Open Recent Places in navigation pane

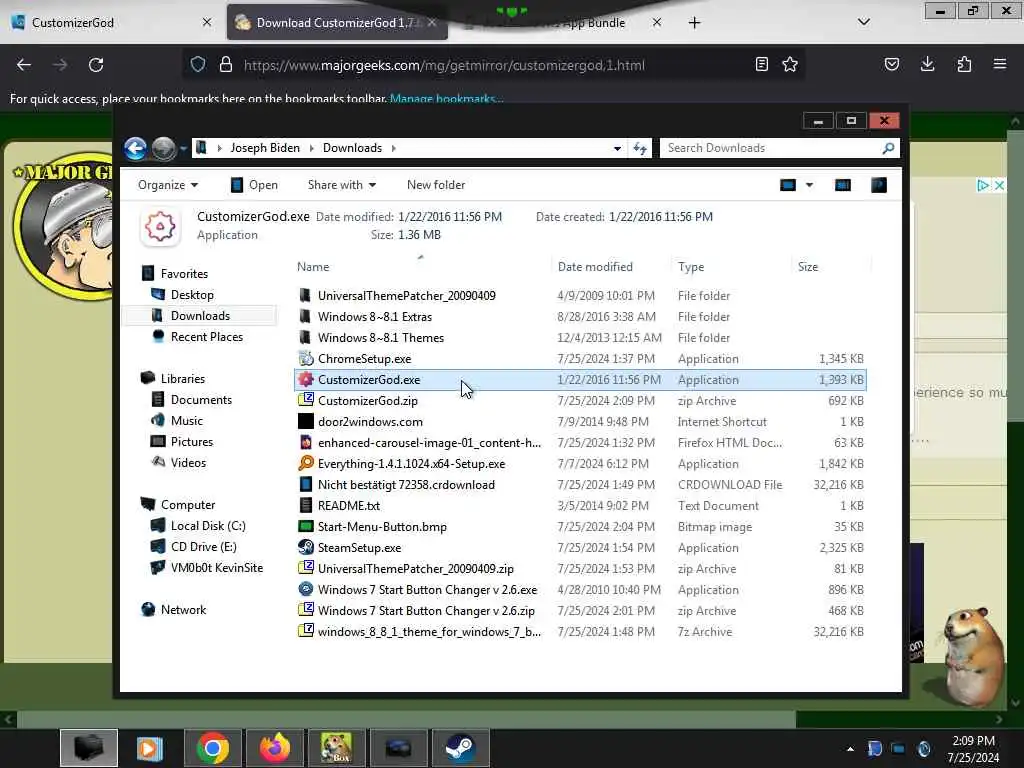click(x=206, y=337)
